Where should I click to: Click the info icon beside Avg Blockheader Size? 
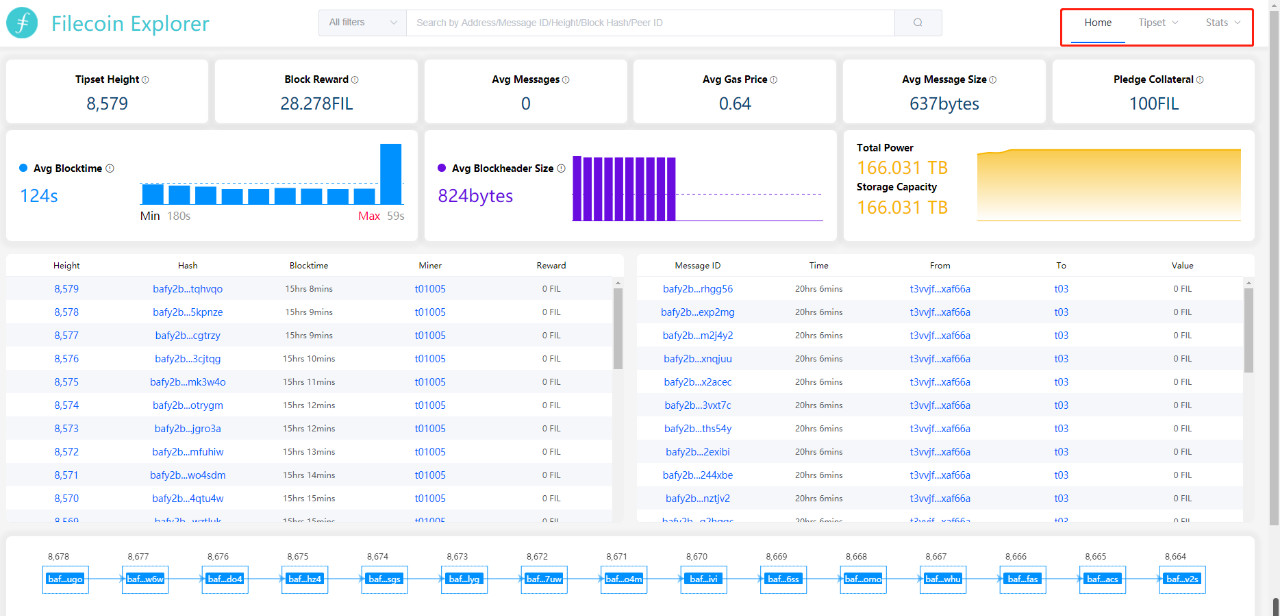tap(561, 169)
